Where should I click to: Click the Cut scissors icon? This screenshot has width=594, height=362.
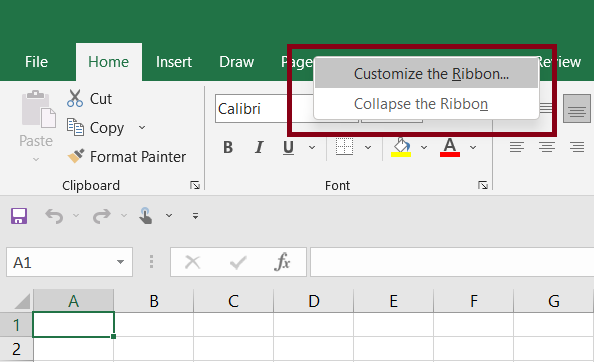point(75,98)
